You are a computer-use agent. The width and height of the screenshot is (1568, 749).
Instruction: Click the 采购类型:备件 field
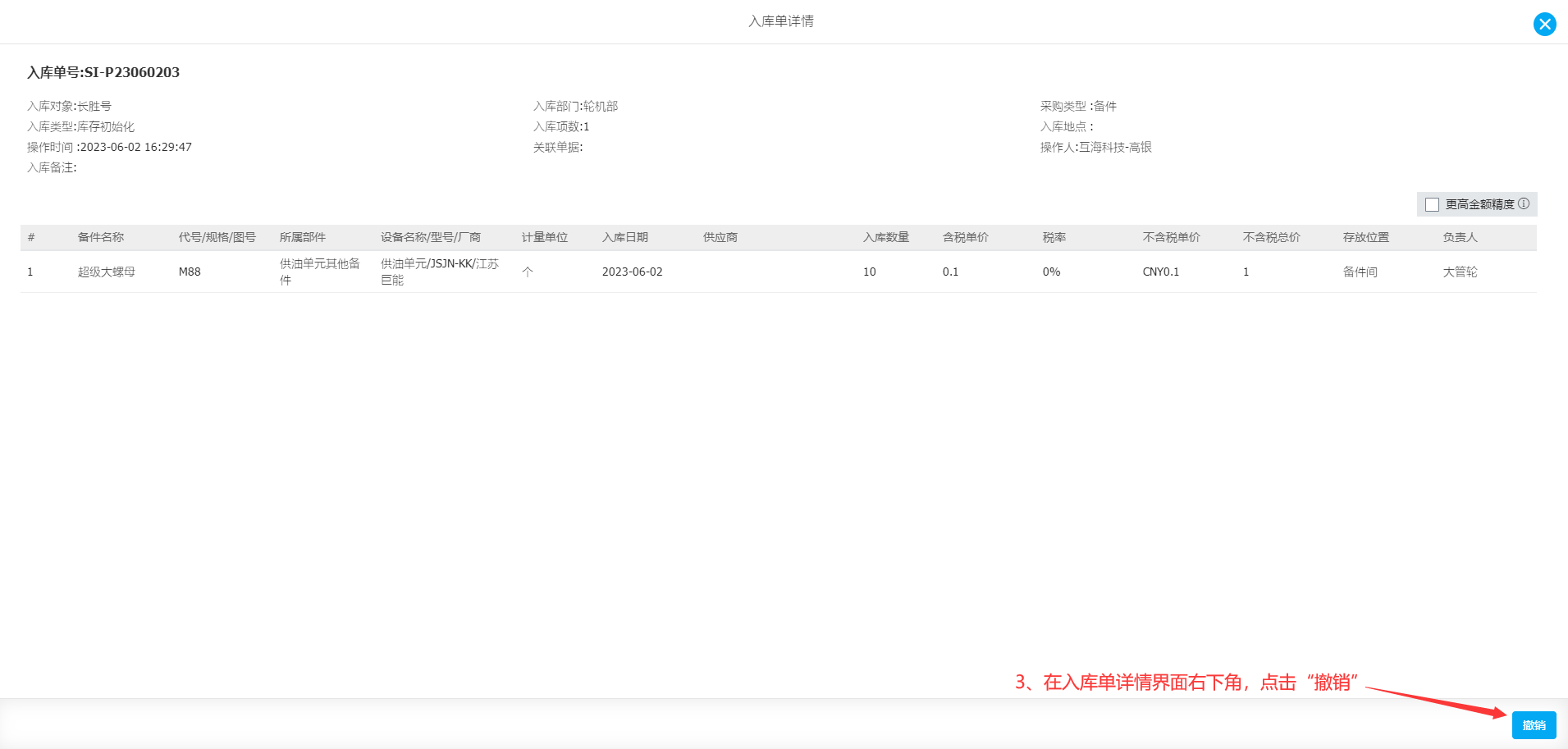1078,106
